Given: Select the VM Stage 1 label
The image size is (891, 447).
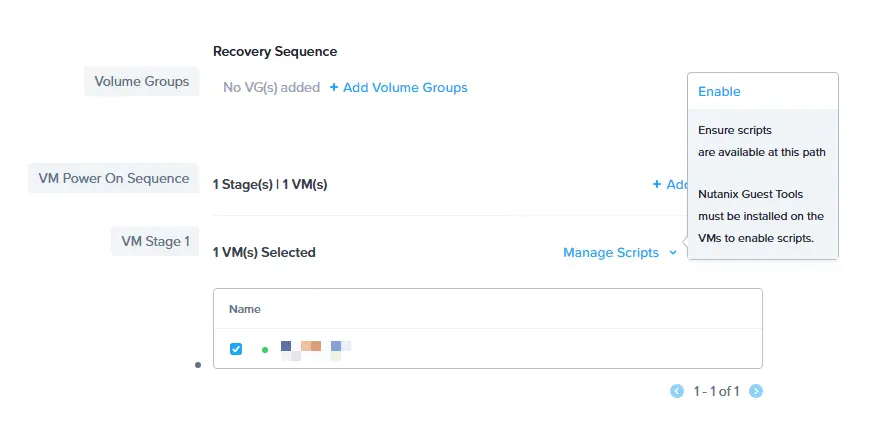Looking at the screenshot, I should (x=155, y=241).
